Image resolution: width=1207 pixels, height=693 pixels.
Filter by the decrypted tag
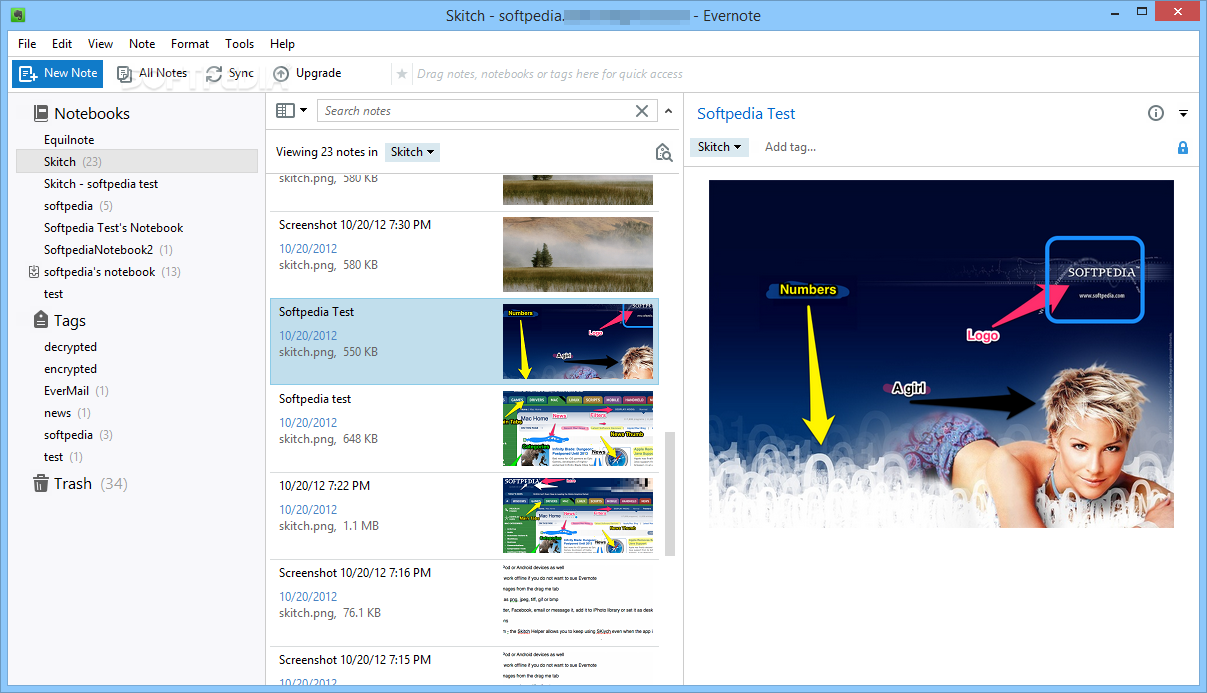(x=70, y=347)
